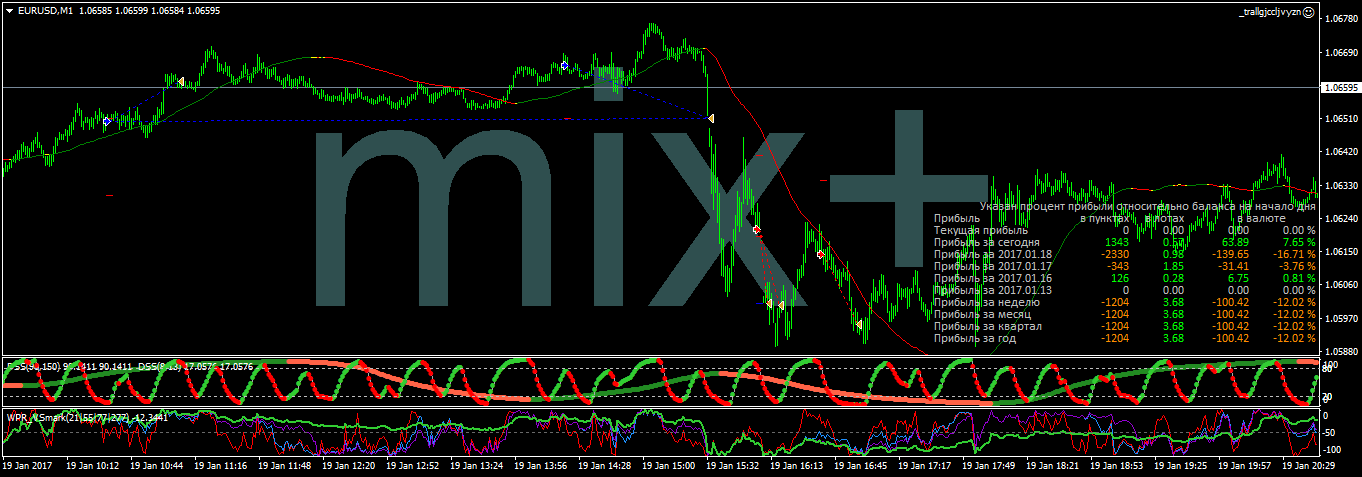Click the 1.06510 price scale label
Screen dimensions: 1362x477
tap(1341, 119)
